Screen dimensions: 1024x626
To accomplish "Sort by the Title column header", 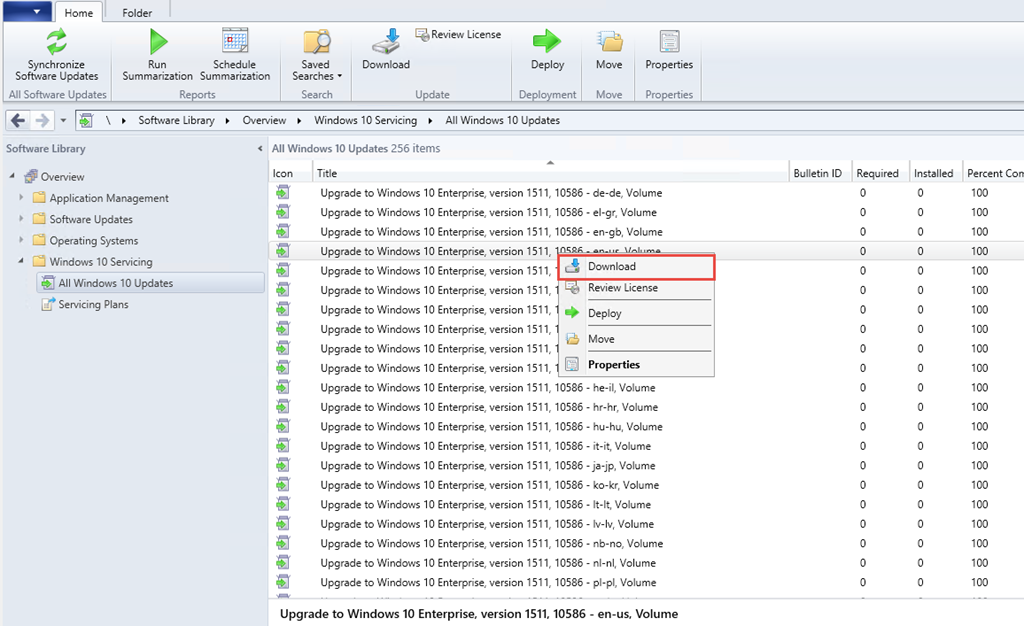I will point(551,173).
